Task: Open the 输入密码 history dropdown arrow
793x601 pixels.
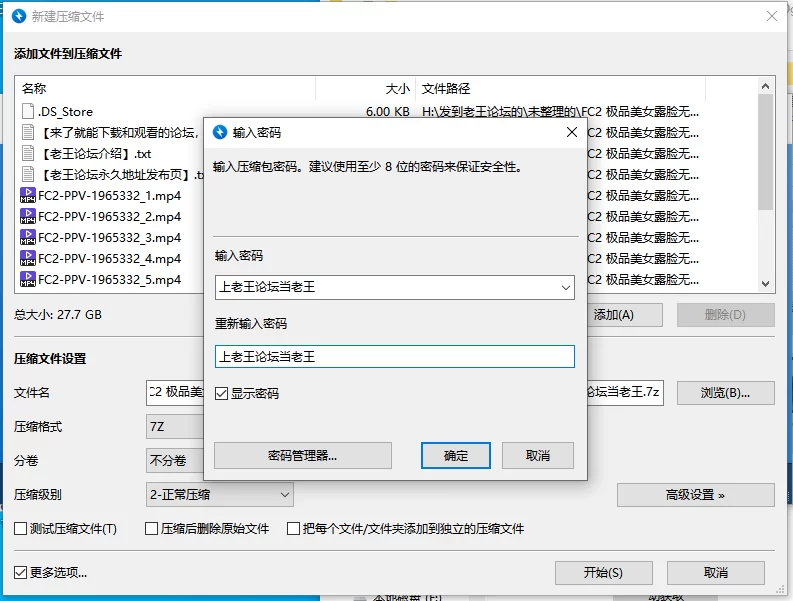Action: click(565, 287)
